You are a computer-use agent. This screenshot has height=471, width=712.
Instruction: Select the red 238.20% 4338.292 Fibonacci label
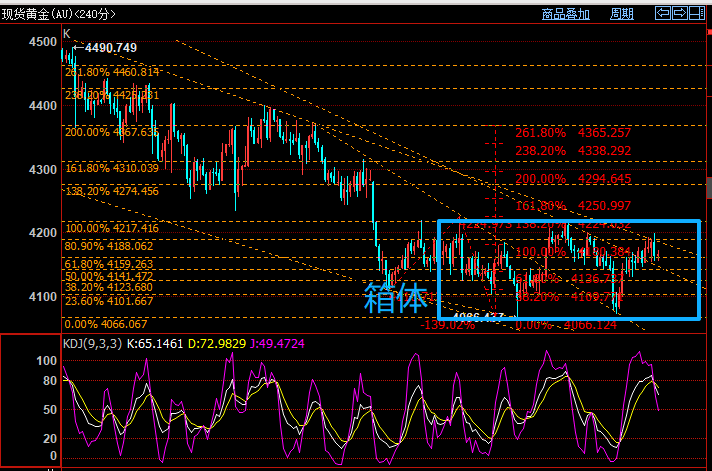[x=573, y=151]
